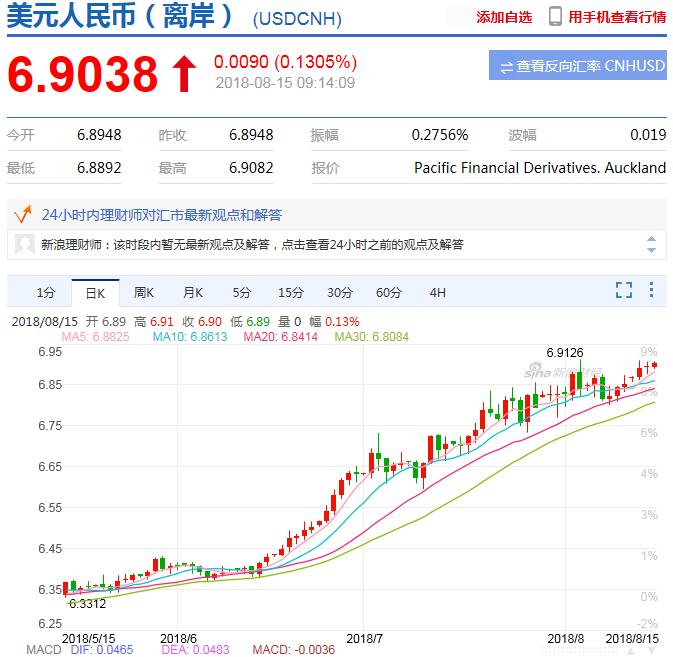Switch to the 4H chart tab
Screen dimensions: 673x657
437,293
